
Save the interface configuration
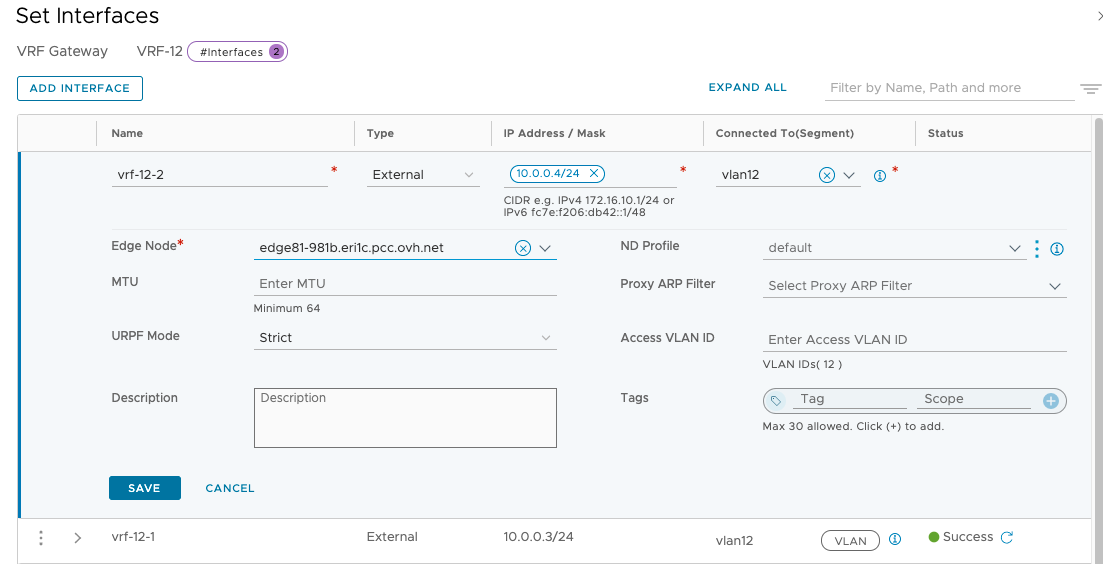tap(144, 488)
